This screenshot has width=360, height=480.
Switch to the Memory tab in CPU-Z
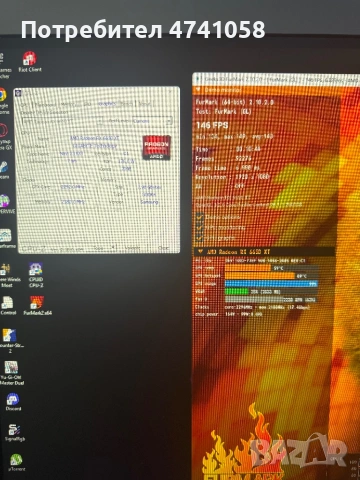click(x=69, y=105)
